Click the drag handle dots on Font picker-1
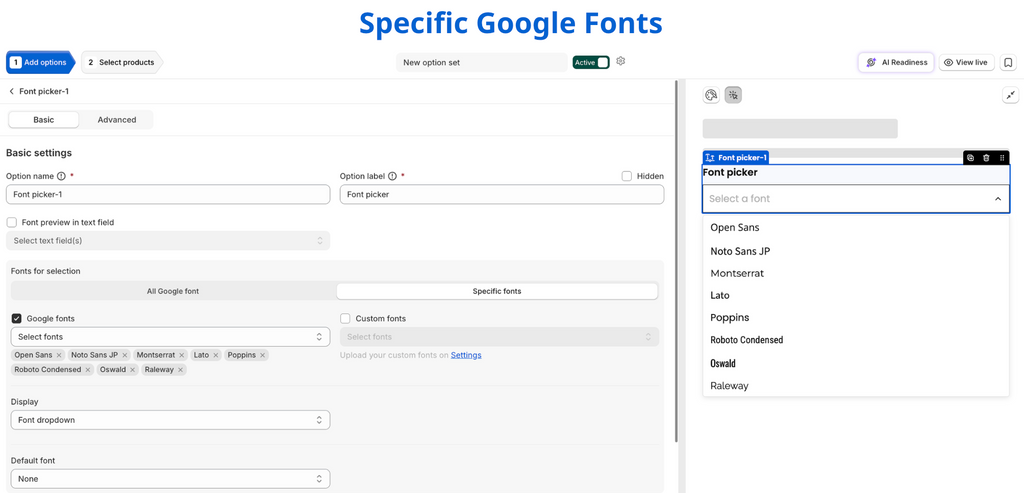 coord(1002,158)
